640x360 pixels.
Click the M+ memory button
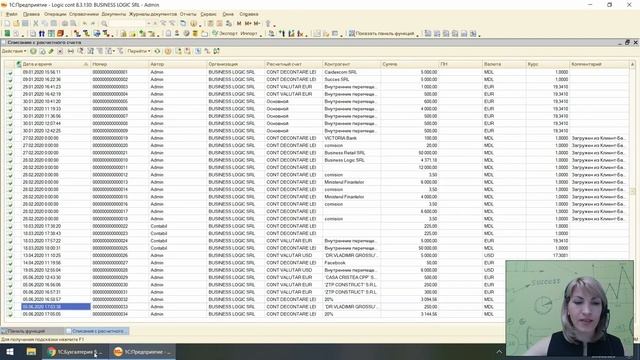248,24
